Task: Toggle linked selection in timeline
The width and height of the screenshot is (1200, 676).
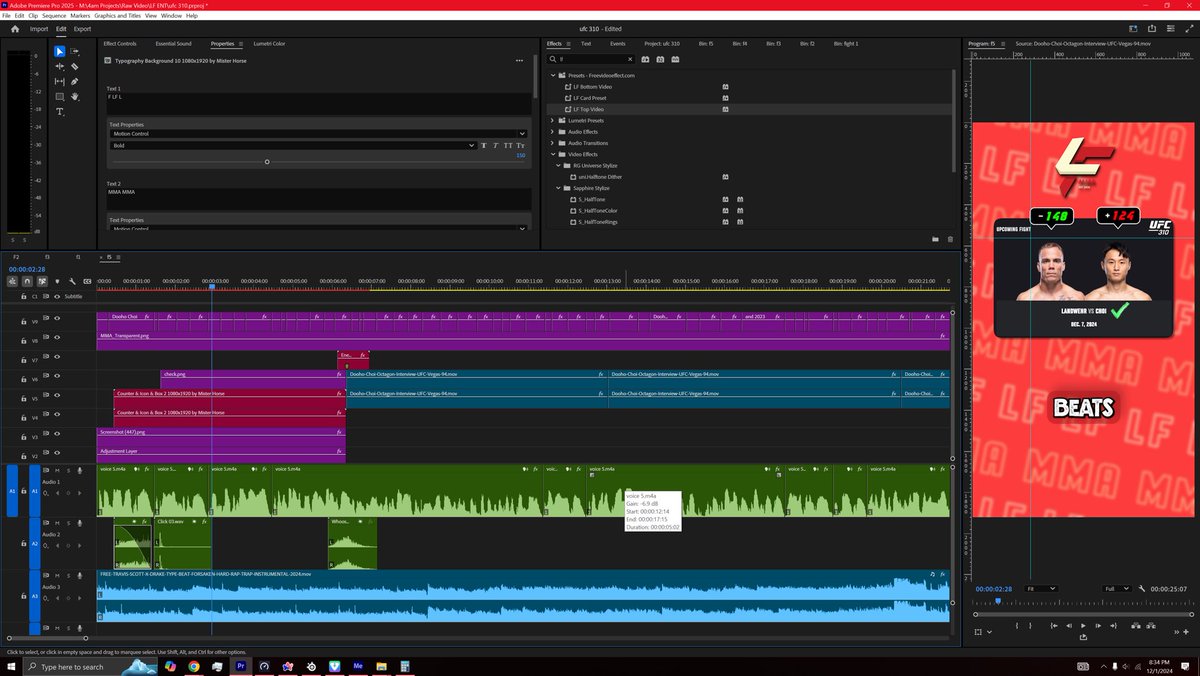Action: point(42,281)
